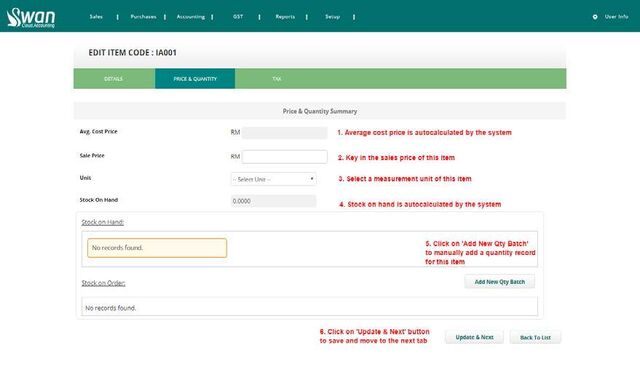The width and height of the screenshot is (640, 378).
Task: Open the GST menu
Action: pos(238,17)
